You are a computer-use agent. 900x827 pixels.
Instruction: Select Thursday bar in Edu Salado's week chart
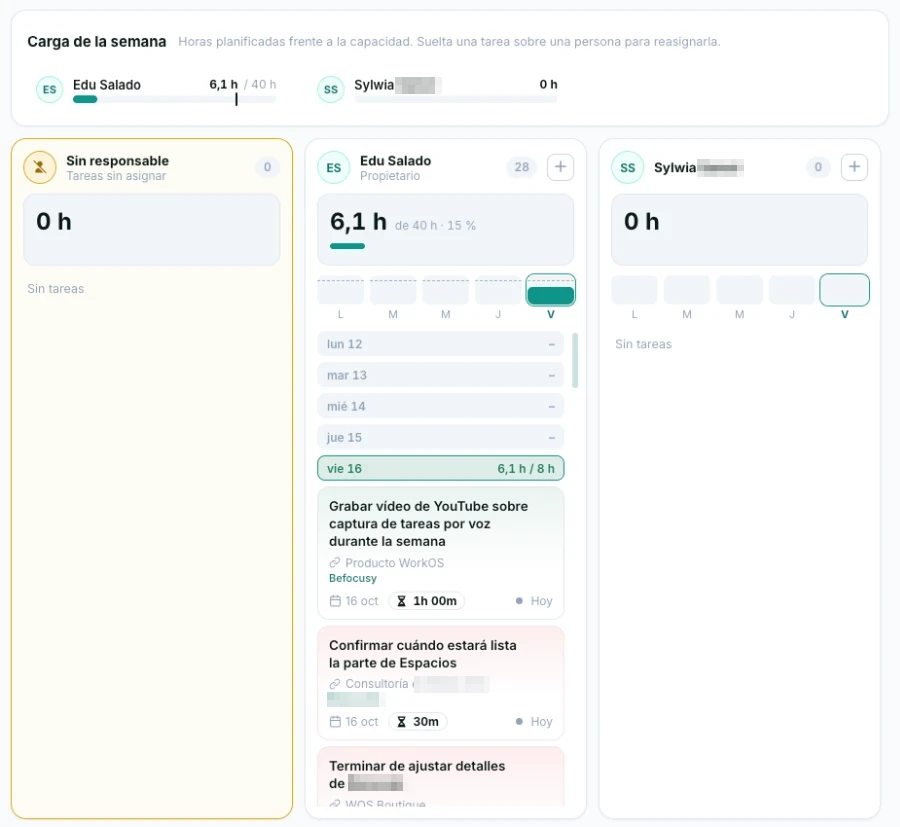coord(498,292)
